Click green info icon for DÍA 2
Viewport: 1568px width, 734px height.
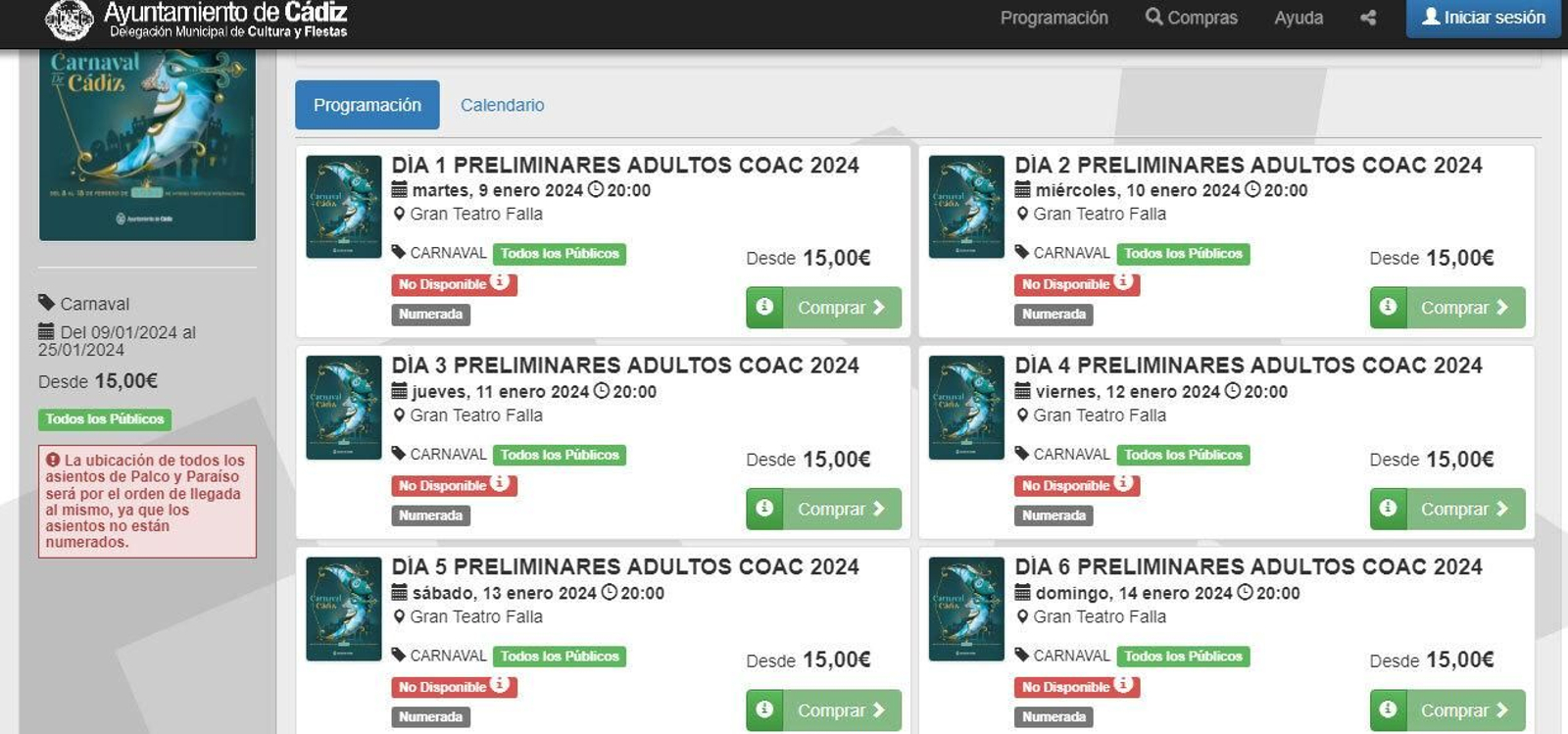(x=1388, y=307)
